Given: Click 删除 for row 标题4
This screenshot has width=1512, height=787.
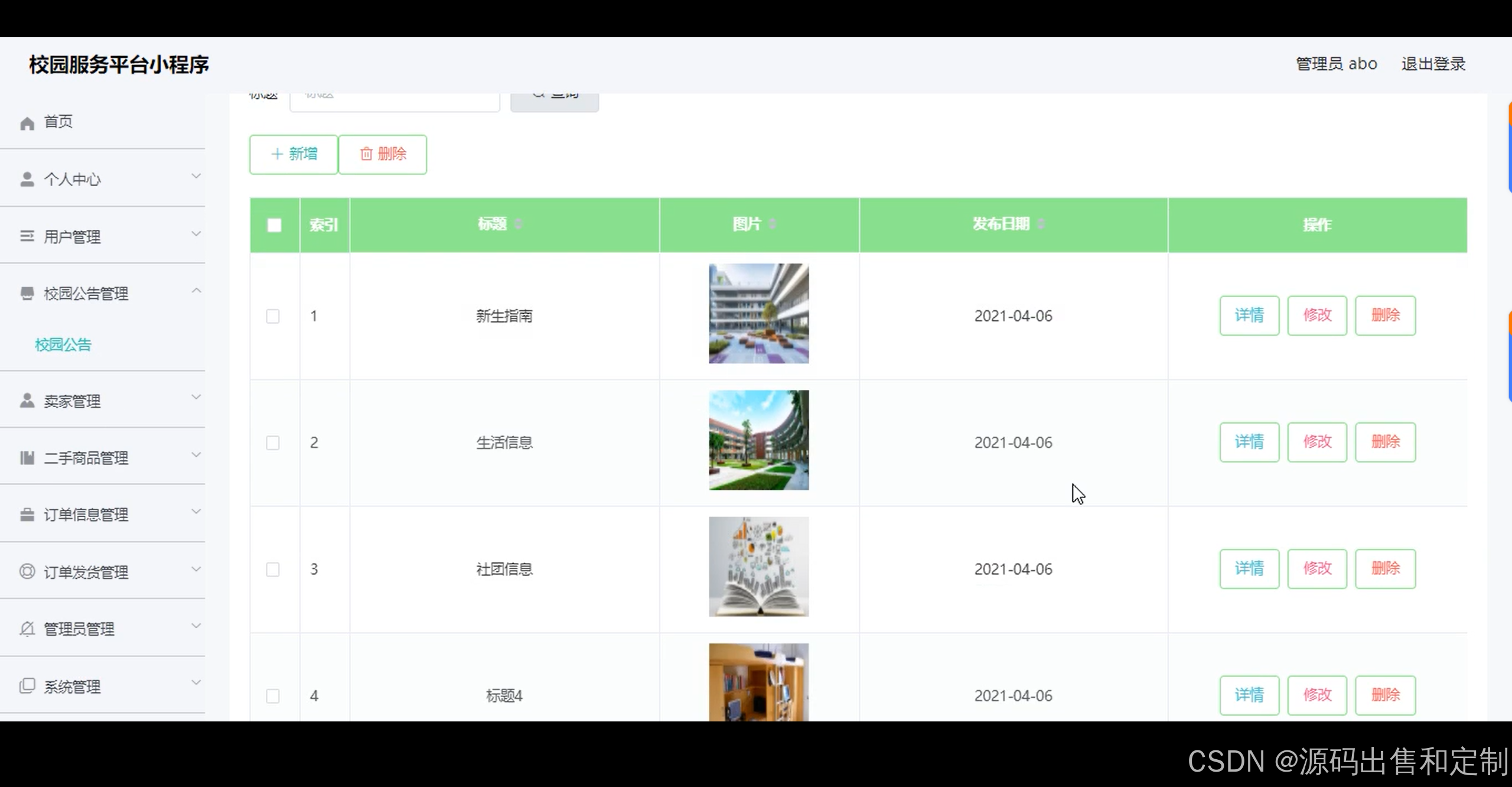Looking at the screenshot, I should point(1386,695).
